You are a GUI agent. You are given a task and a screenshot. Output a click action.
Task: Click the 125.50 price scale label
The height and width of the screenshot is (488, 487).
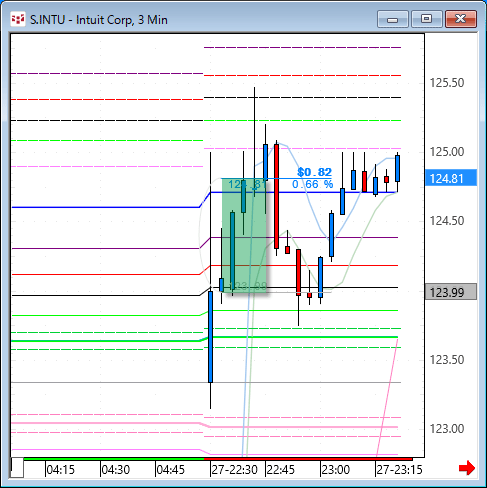447,83
